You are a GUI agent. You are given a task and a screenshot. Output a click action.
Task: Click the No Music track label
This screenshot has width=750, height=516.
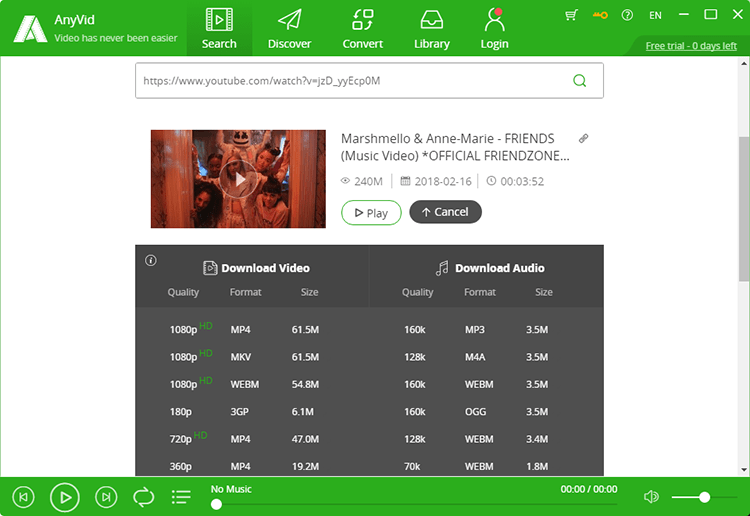pyautogui.click(x=231, y=489)
